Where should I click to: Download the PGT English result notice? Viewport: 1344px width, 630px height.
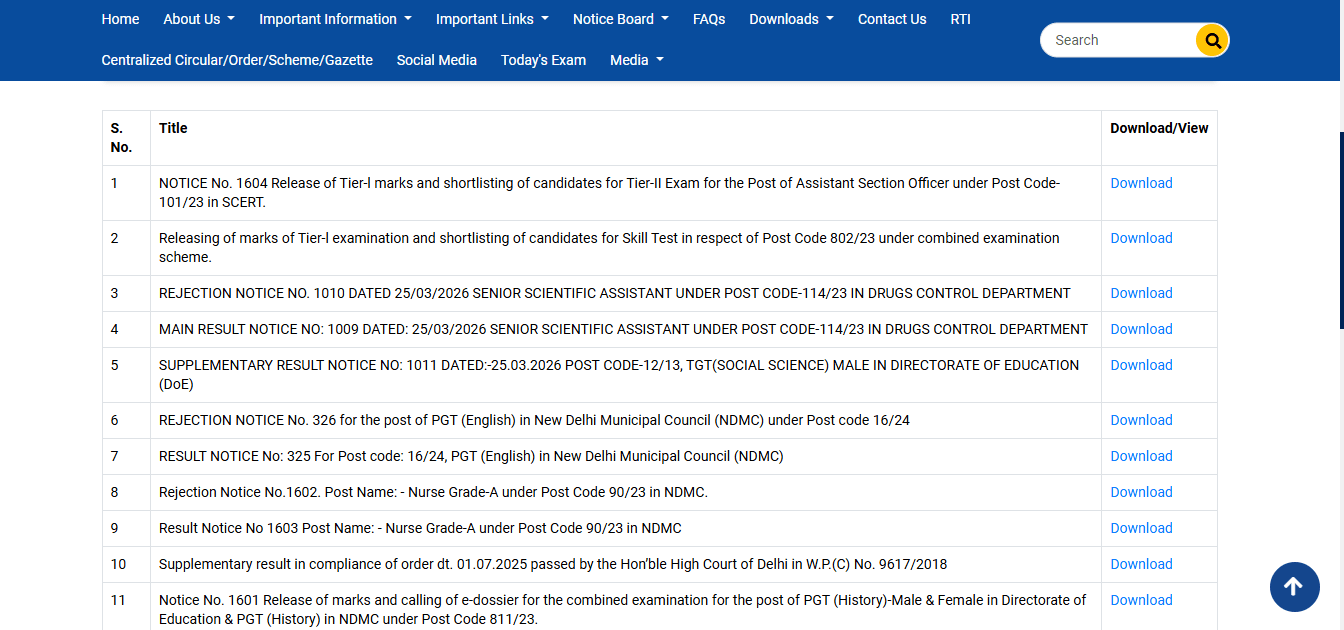(1140, 456)
